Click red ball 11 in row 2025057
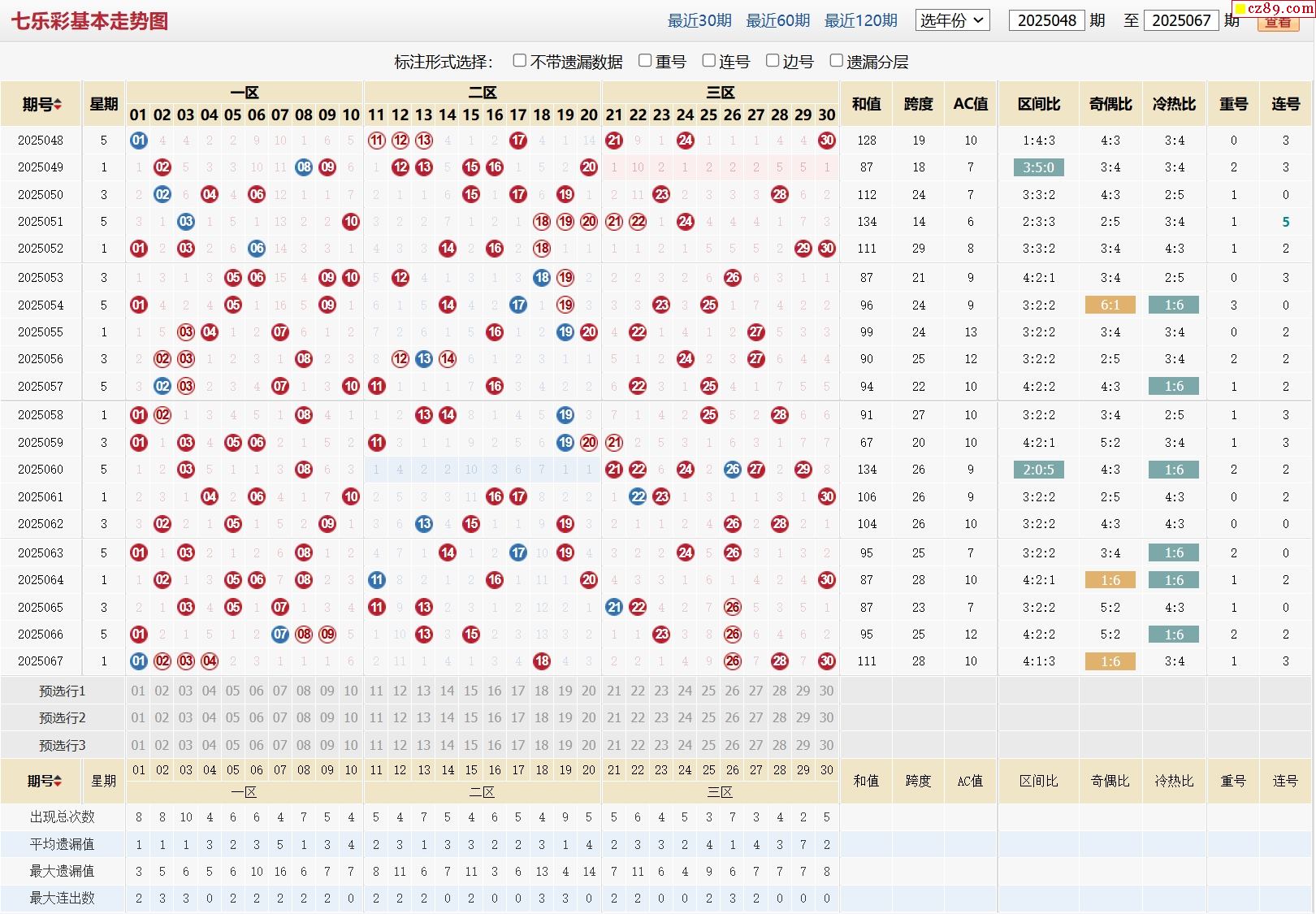The height and width of the screenshot is (914, 1316). pos(377,387)
